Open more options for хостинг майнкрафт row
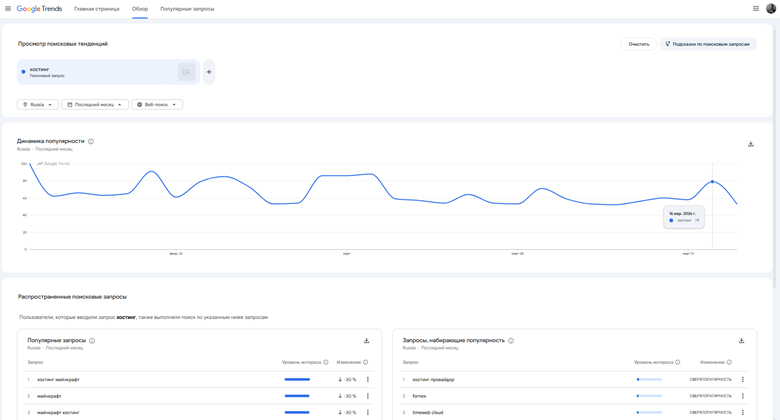 (x=368, y=380)
